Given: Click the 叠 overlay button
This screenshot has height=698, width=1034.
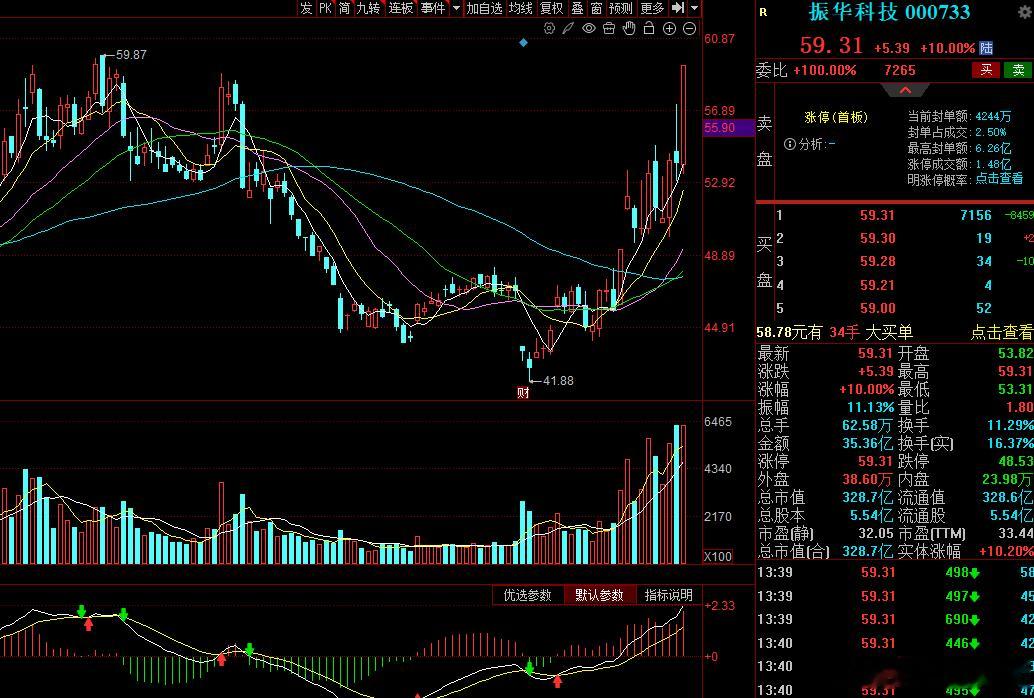Looking at the screenshot, I should pos(577,8).
